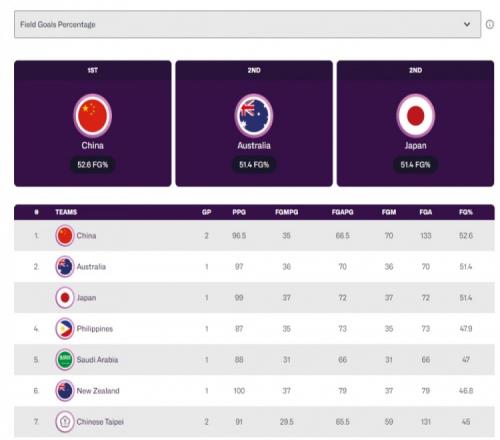Open the 2nd place Japan card
The image size is (500, 440).
415,123
